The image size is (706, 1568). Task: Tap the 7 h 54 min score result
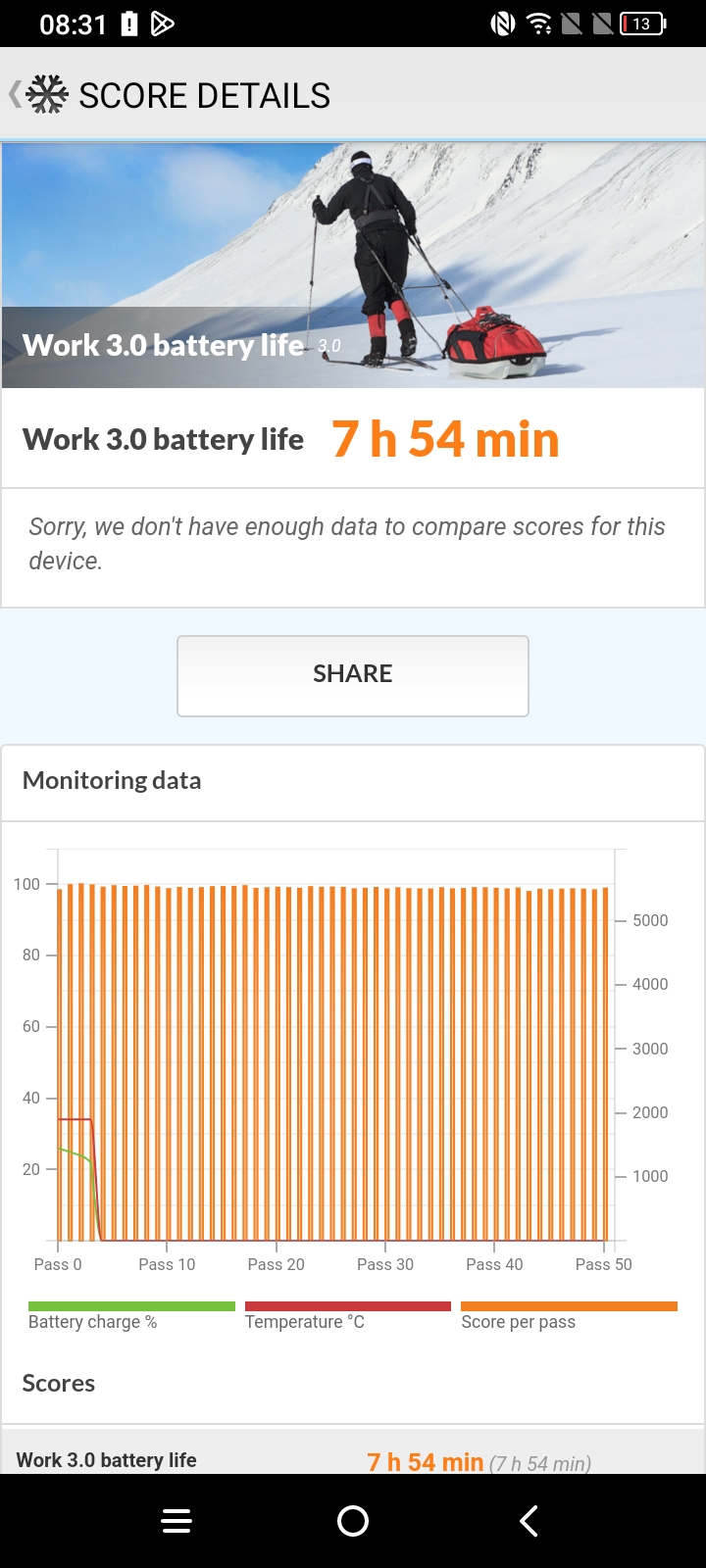point(445,439)
